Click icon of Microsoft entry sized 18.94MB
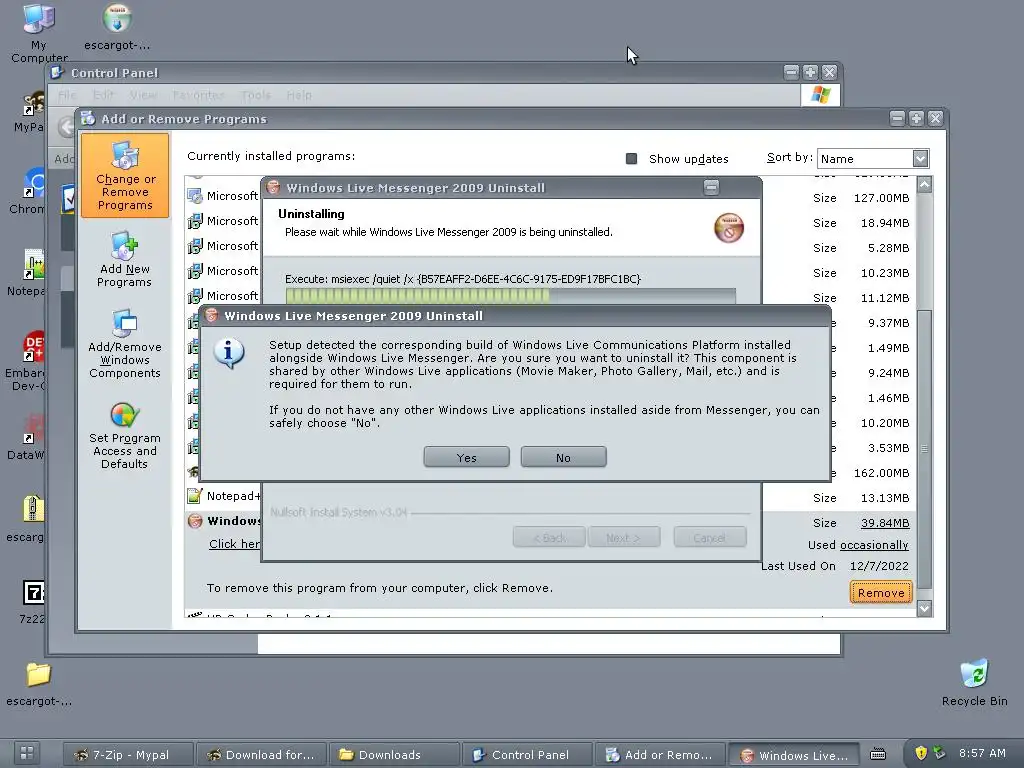 tap(195, 221)
